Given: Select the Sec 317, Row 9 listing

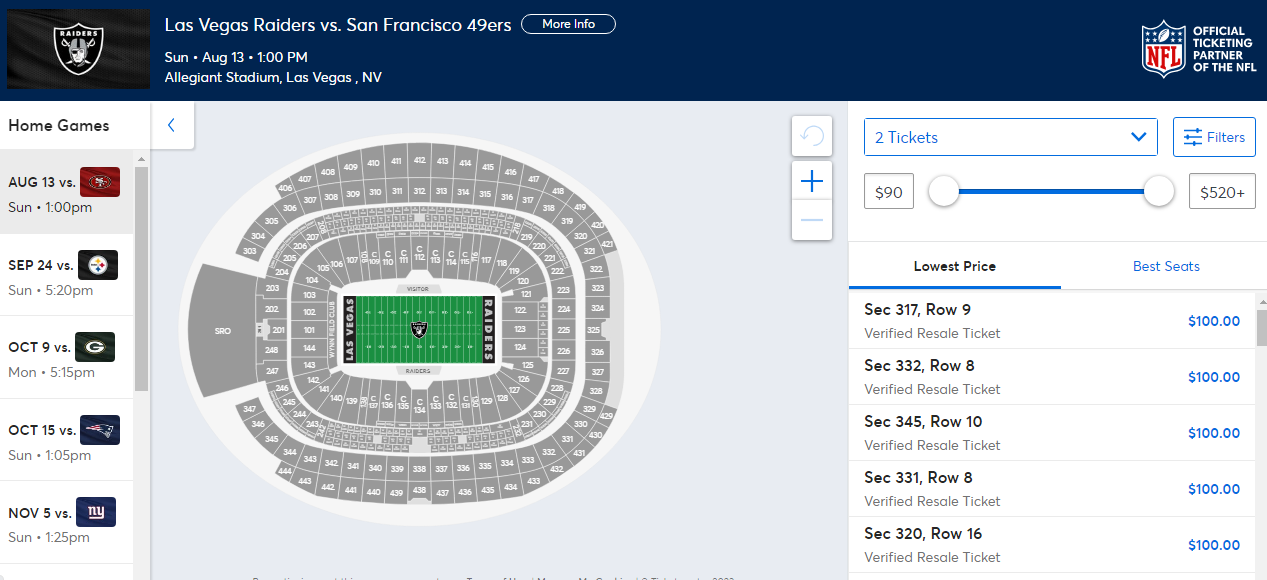Looking at the screenshot, I should pyautogui.click(x=1050, y=321).
